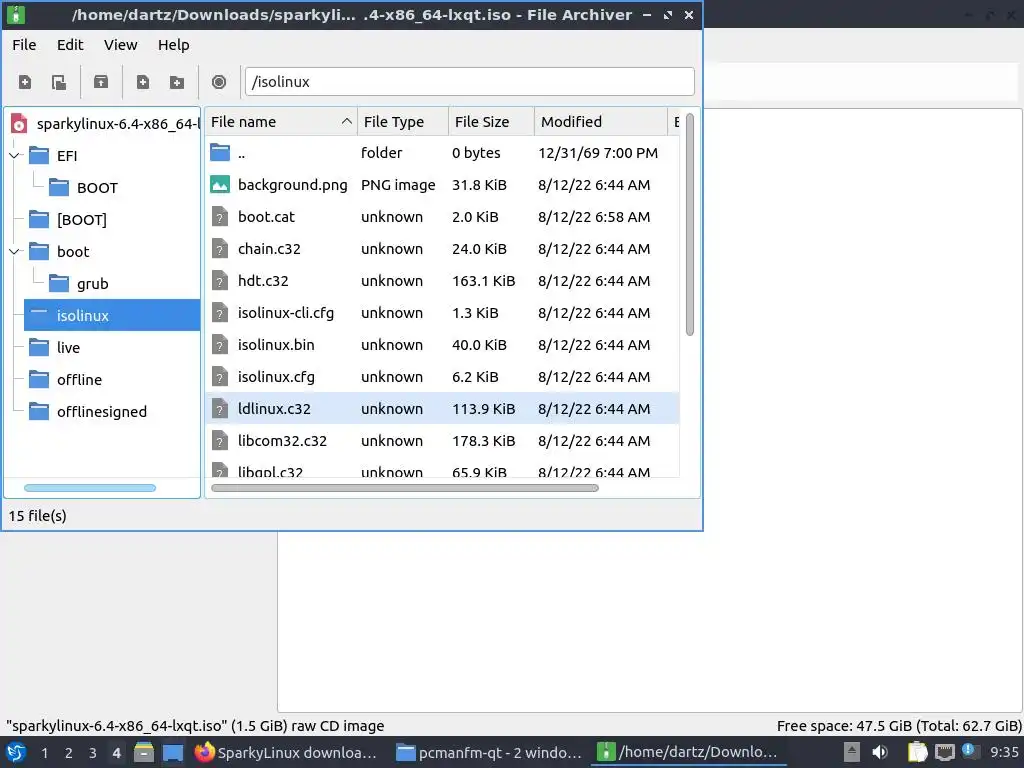Image resolution: width=1024 pixels, height=768 pixels.
Task: Click the New archive toolbar icon
Action: click(x=25, y=82)
